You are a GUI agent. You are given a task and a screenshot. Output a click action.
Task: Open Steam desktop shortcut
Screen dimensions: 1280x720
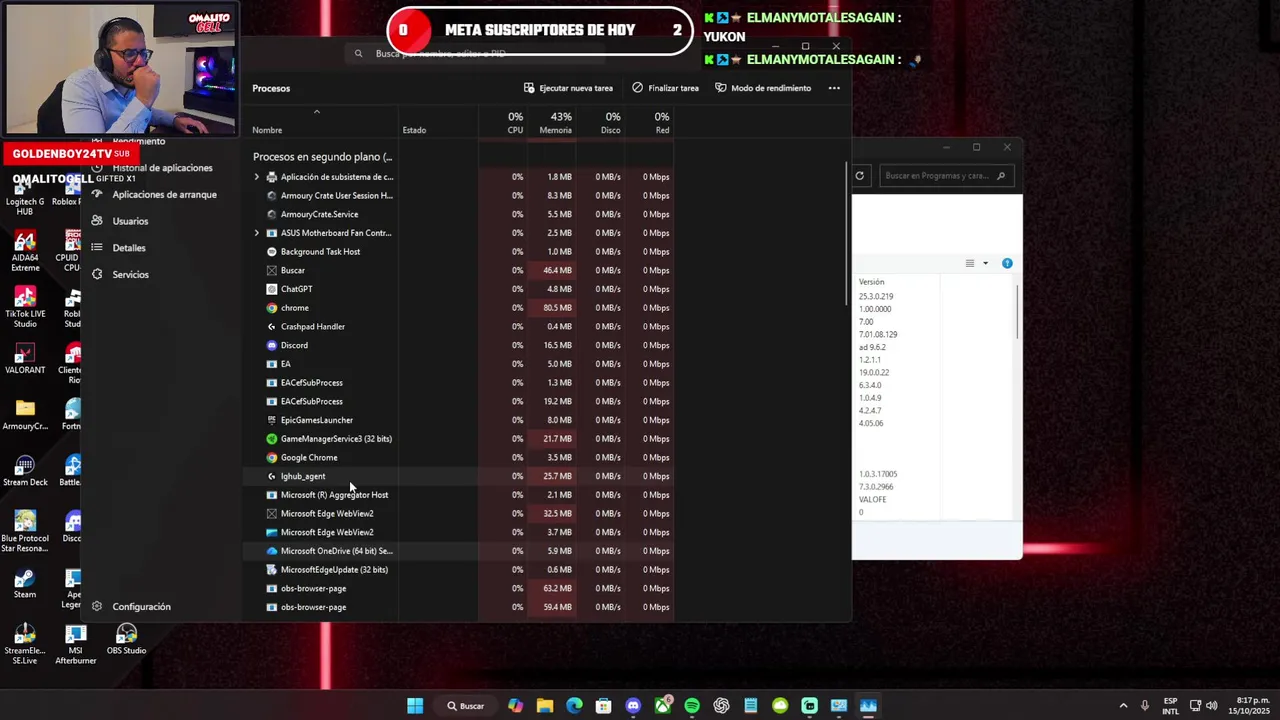tap(25, 584)
